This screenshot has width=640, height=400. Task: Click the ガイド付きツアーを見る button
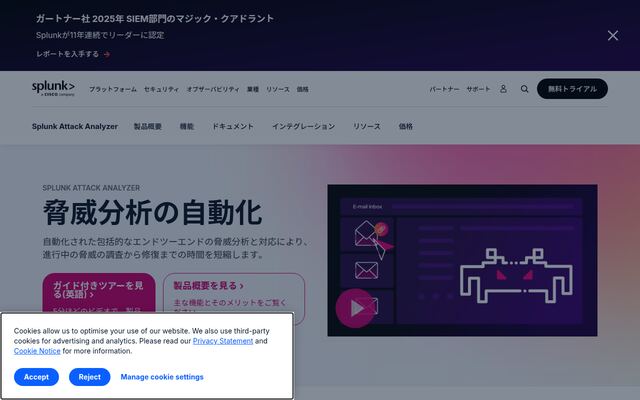99,293
